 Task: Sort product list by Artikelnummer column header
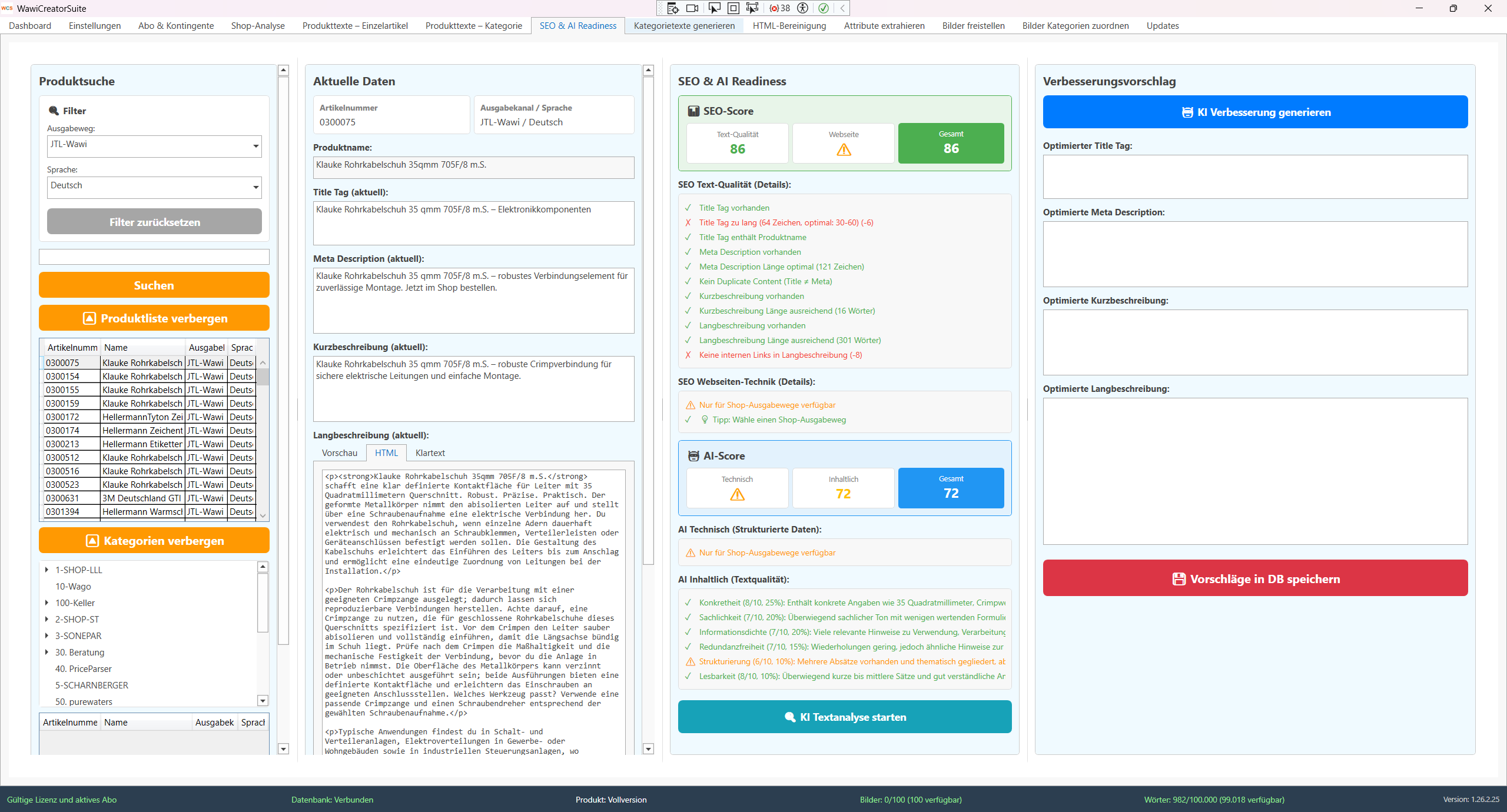[72, 348]
